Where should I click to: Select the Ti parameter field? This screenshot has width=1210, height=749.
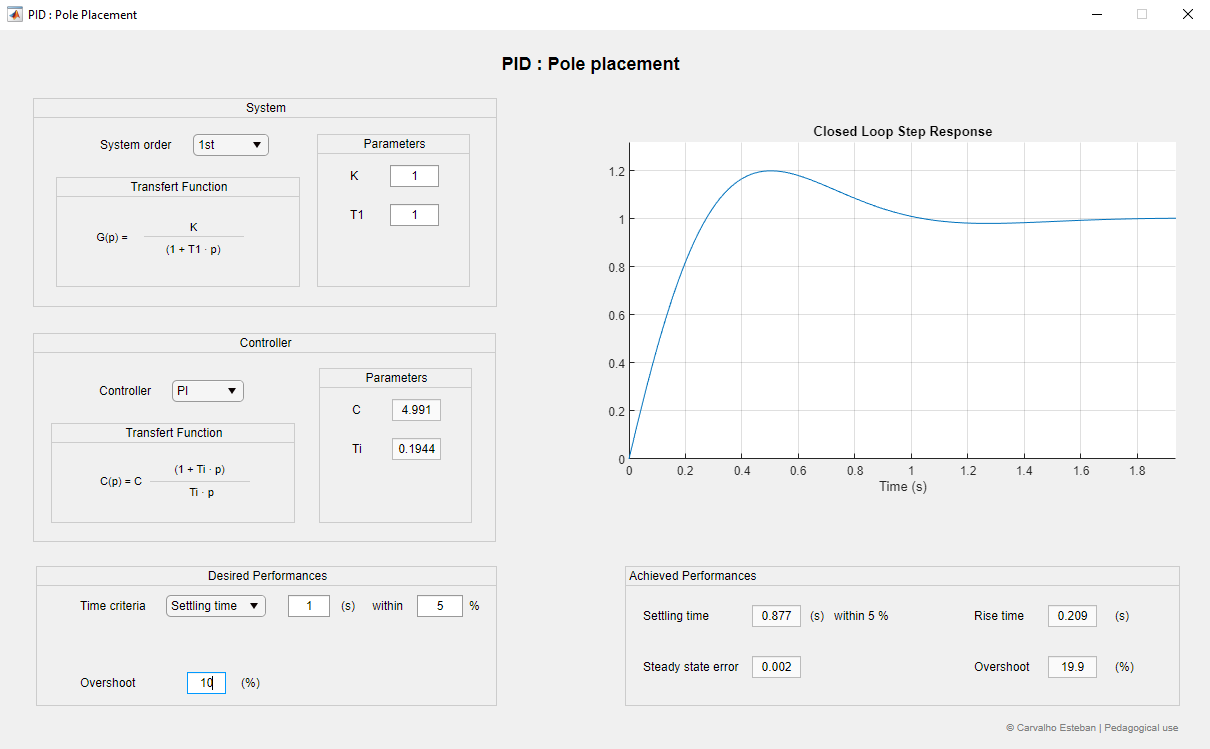pyautogui.click(x=416, y=449)
